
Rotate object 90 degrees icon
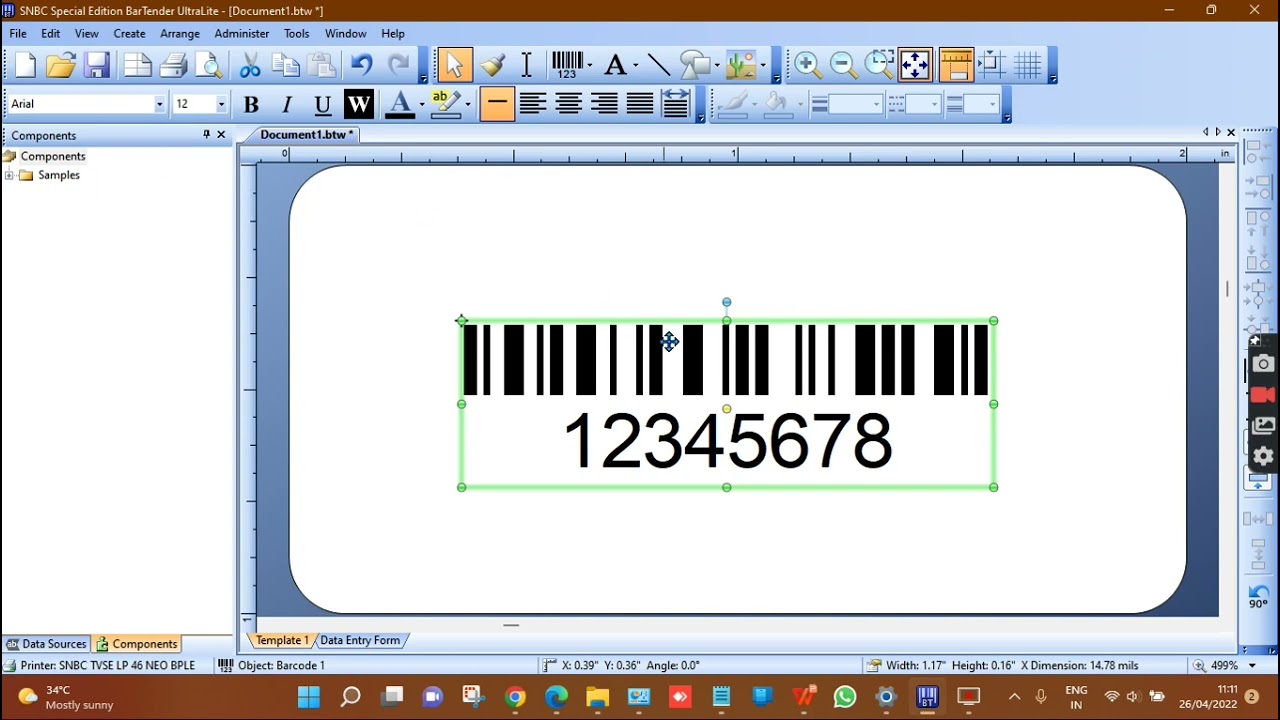1258,597
